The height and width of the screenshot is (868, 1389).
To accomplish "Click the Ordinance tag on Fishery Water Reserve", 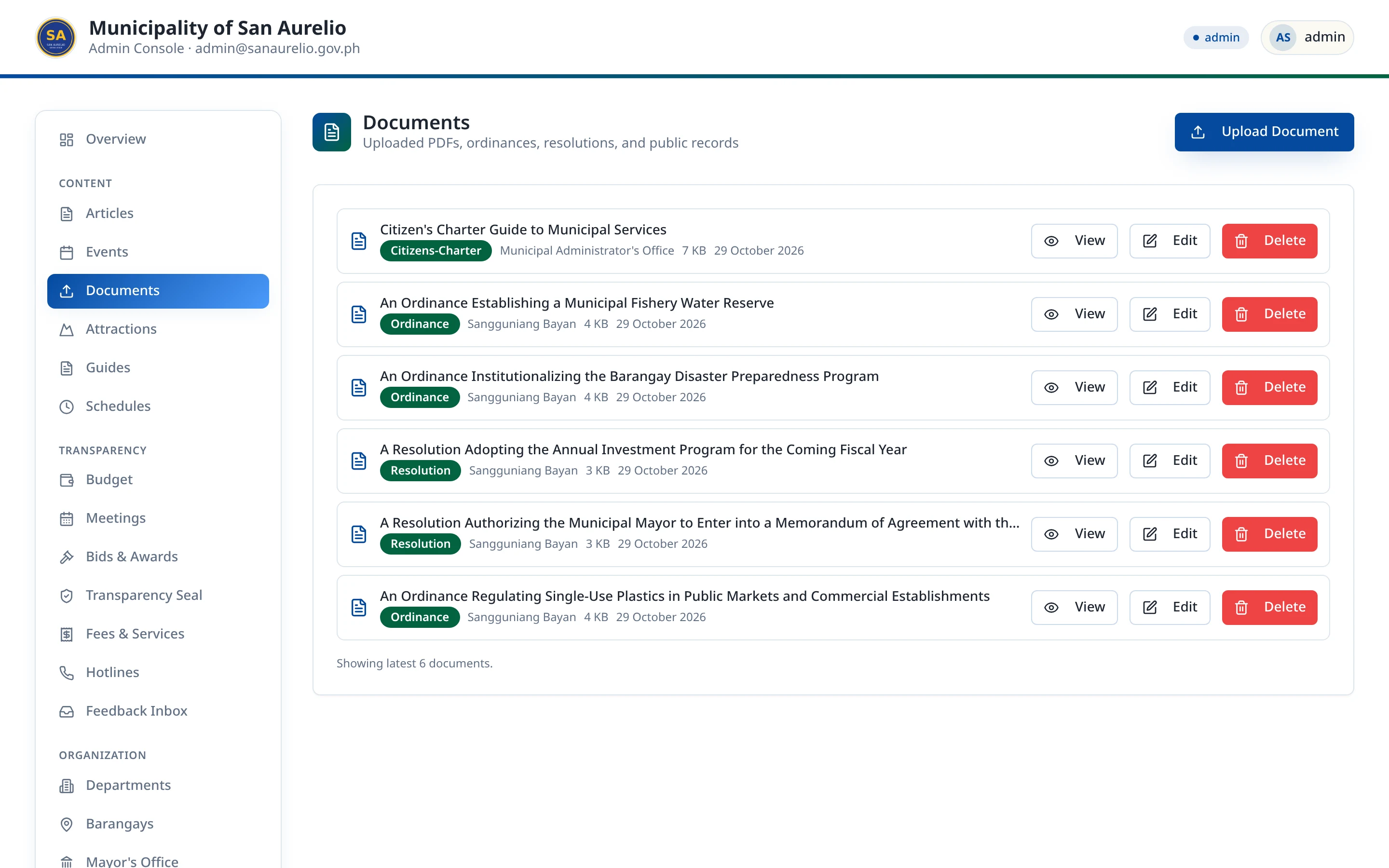I will pos(420,325).
